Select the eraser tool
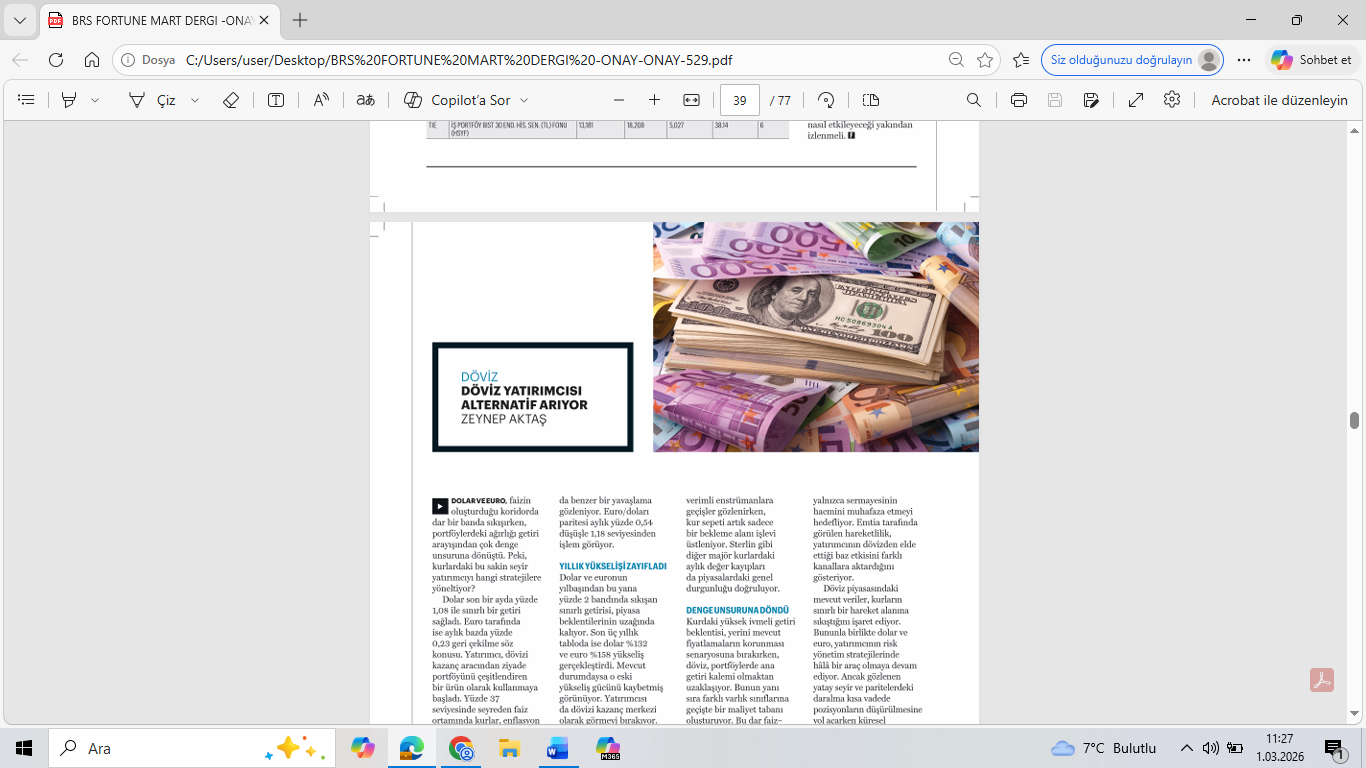Viewport: 1366px width, 768px height. coord(230,100)
